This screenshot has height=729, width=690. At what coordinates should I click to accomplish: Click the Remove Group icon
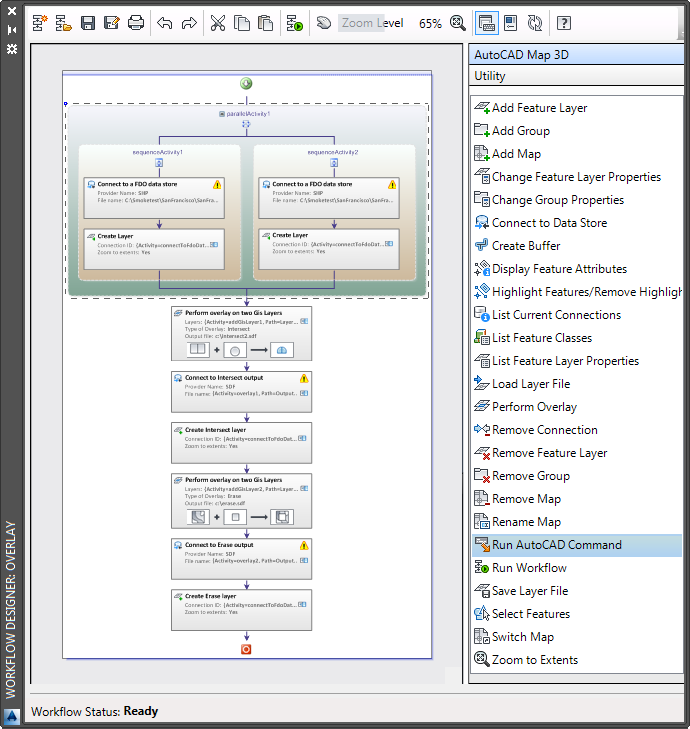tap(482, 475)
